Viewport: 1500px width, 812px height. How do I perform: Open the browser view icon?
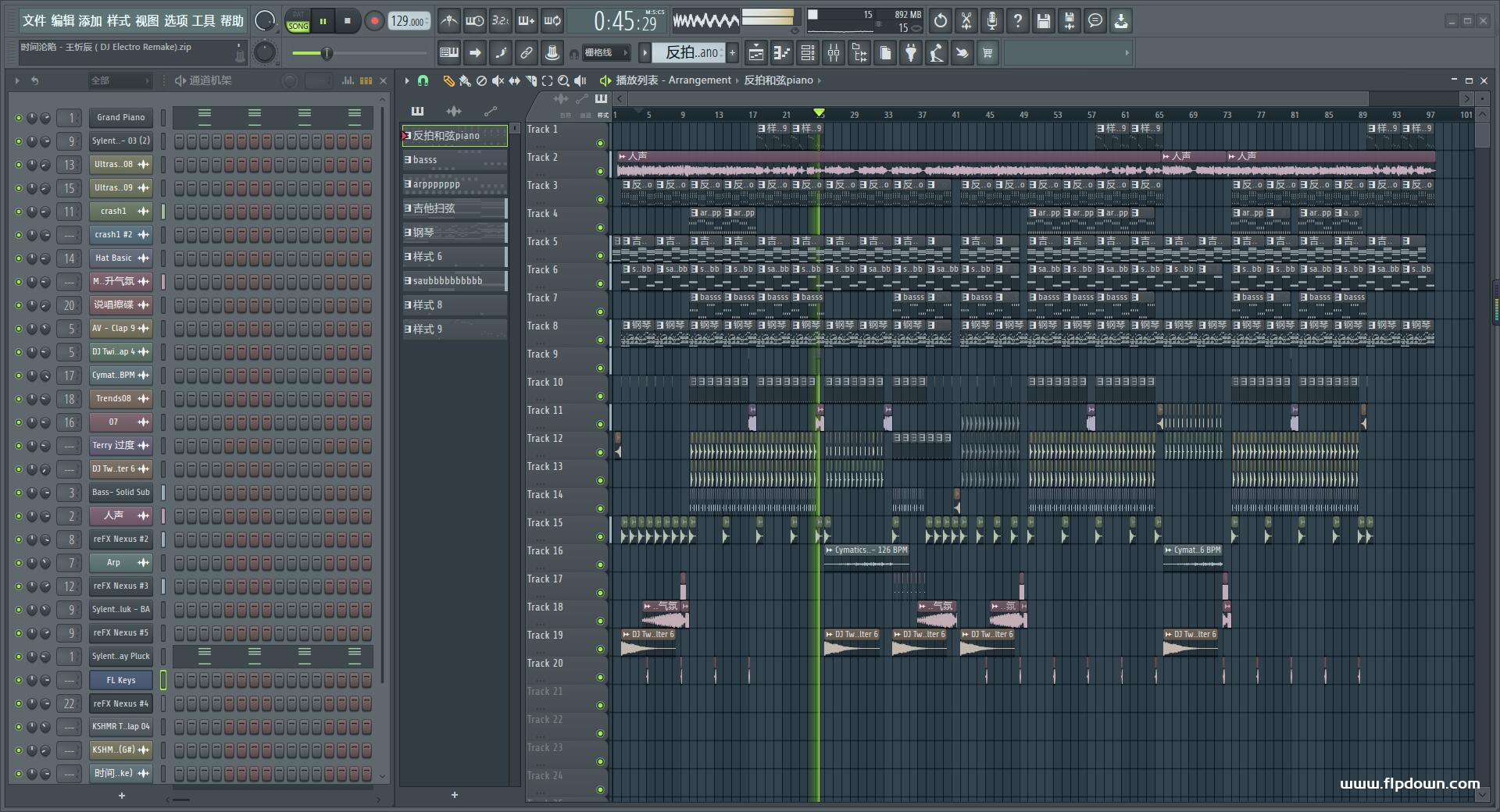859,53
